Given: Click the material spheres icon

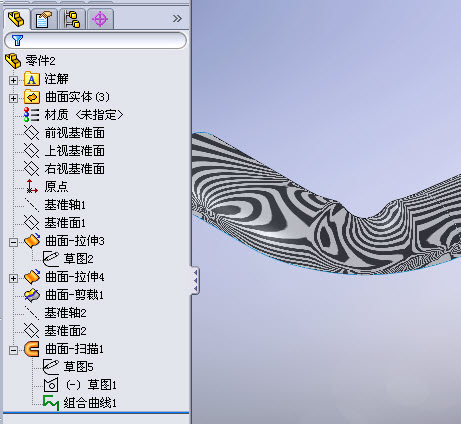Looking at the screenshot, I should [x=31, y=115].
